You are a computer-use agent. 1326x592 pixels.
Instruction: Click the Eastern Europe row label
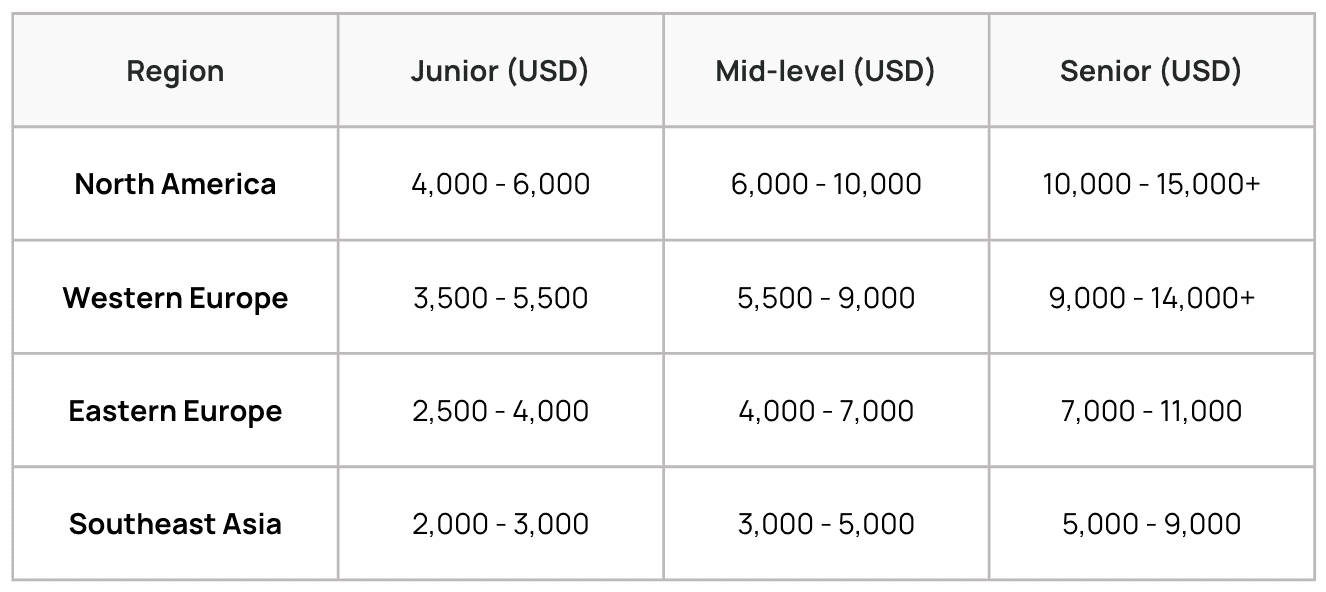[x=175, y=410]
